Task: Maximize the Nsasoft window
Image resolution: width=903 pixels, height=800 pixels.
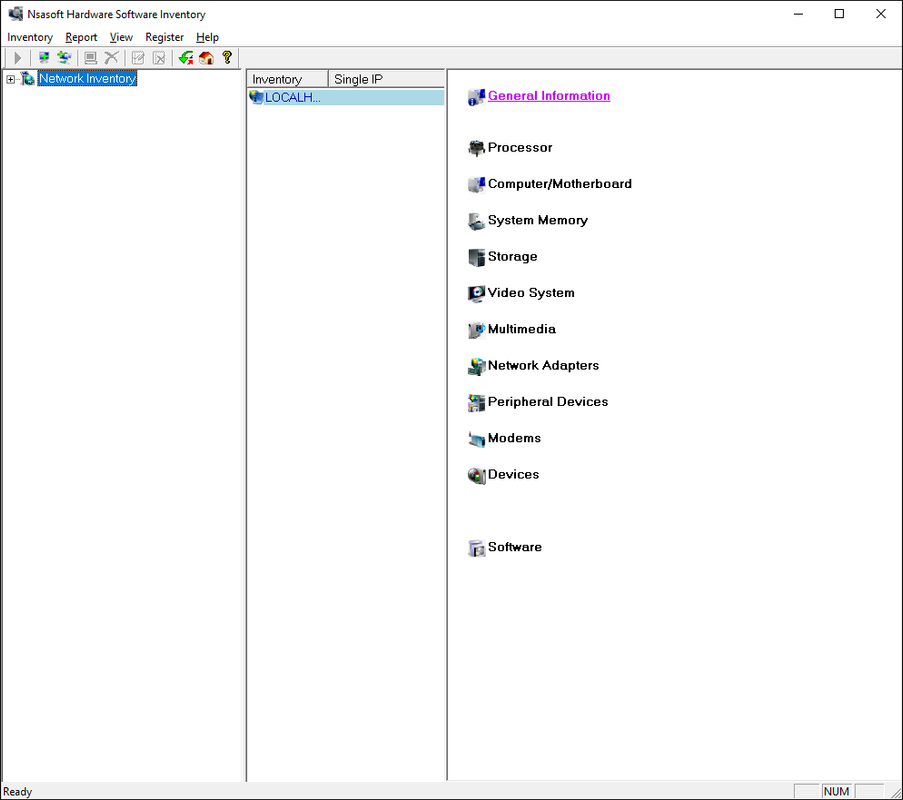Action: click(x=839, y=14)
